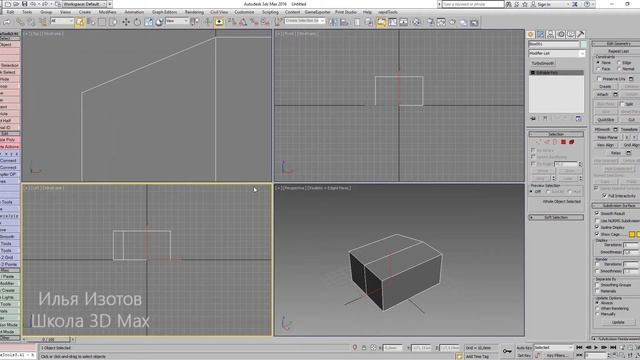
Task: Expand the Soft Selection rollout
Action: point(556,218)
